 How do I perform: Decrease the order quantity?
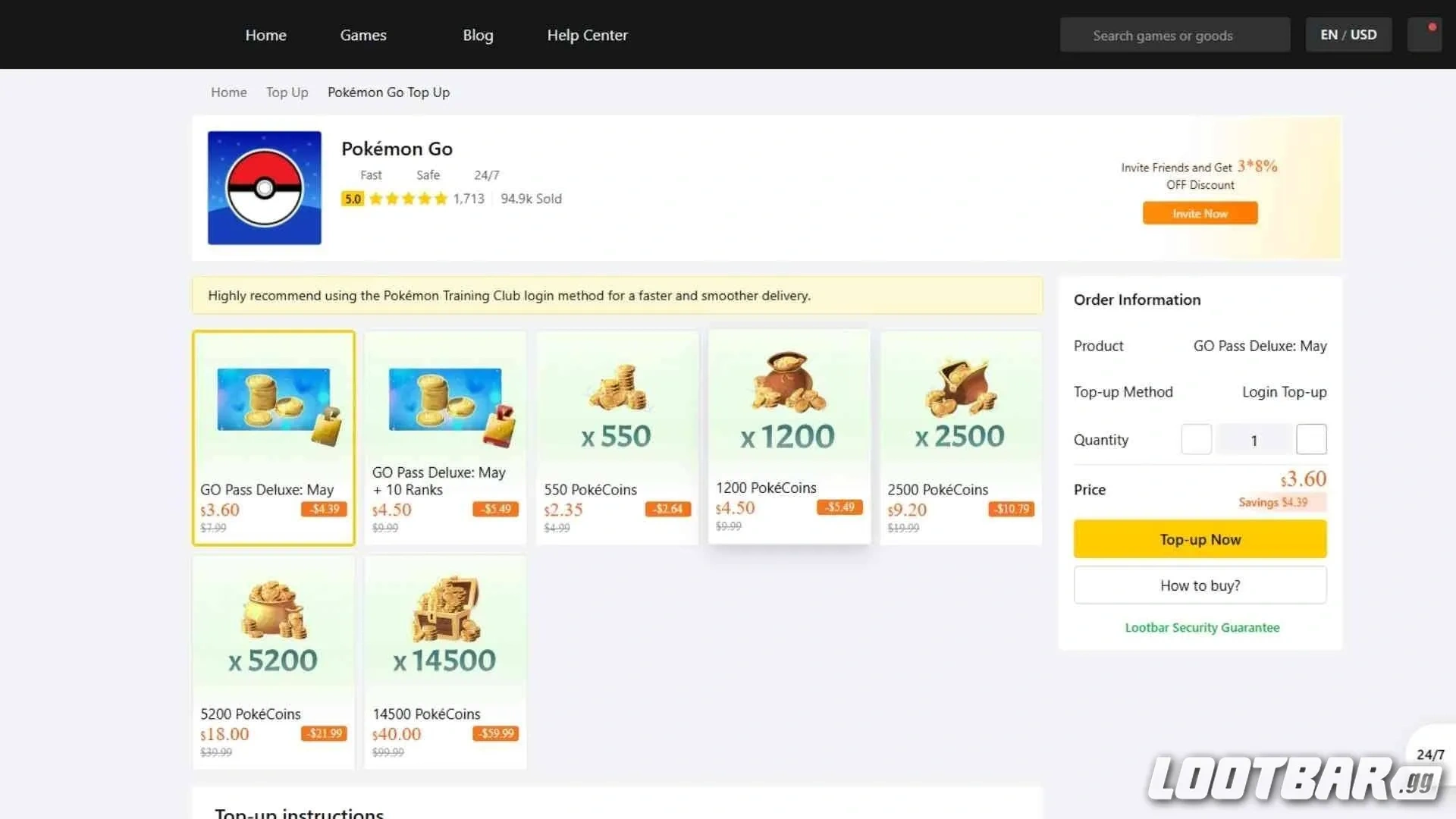[1196, 439]
